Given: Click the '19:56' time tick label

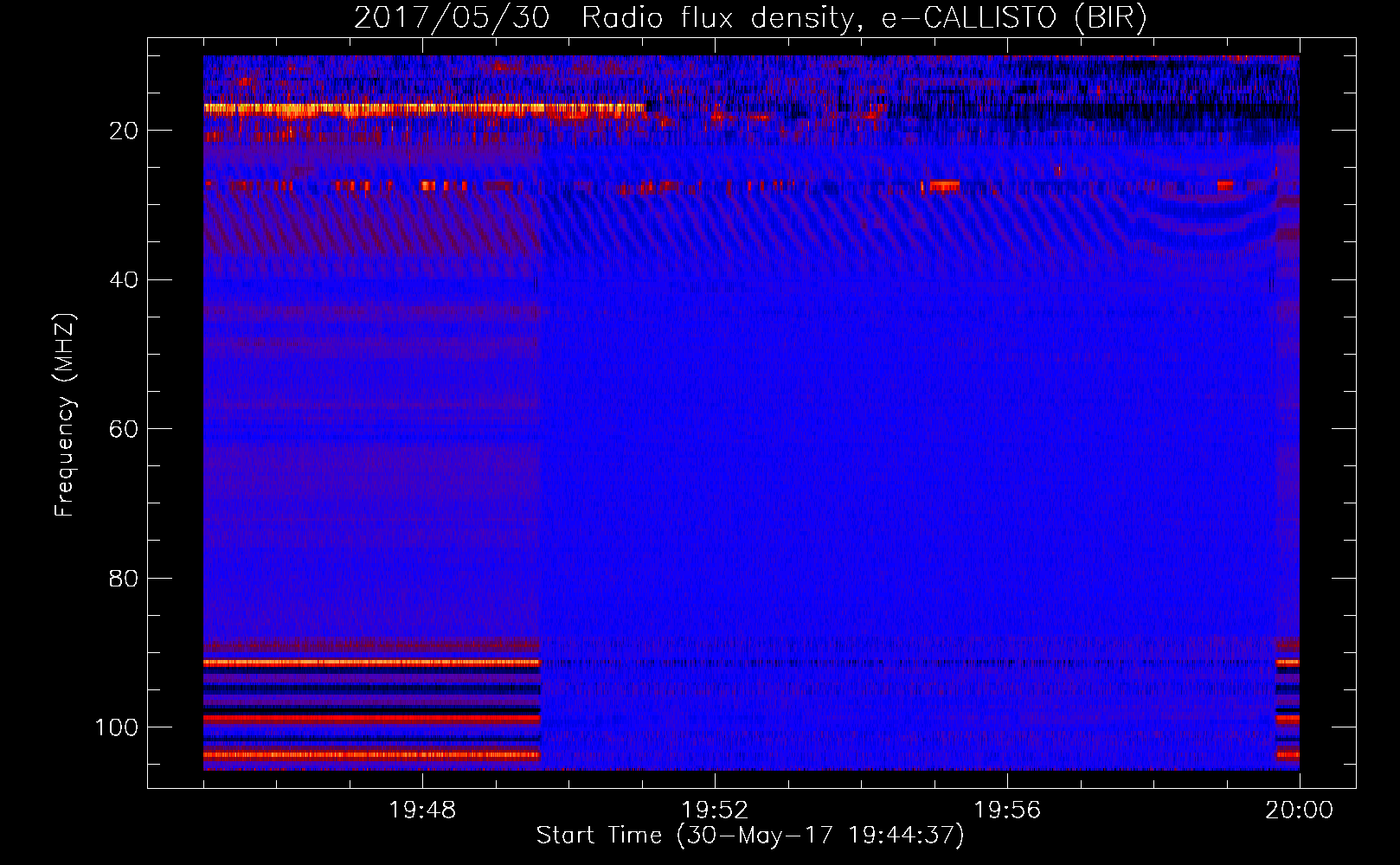Looking at the screenshot, I should tap(1007, 811).
